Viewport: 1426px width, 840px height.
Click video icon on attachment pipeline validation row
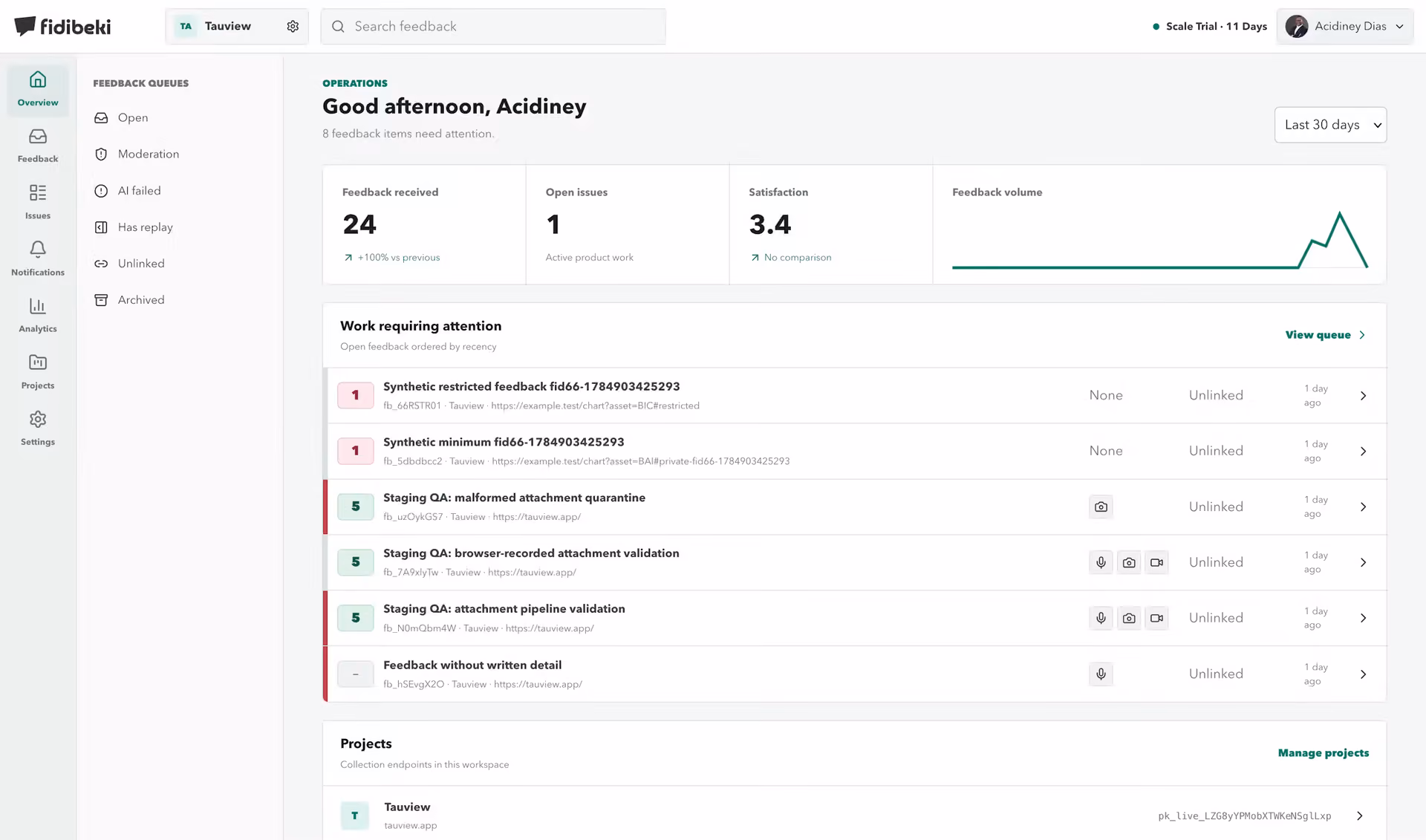[1156, 618]
